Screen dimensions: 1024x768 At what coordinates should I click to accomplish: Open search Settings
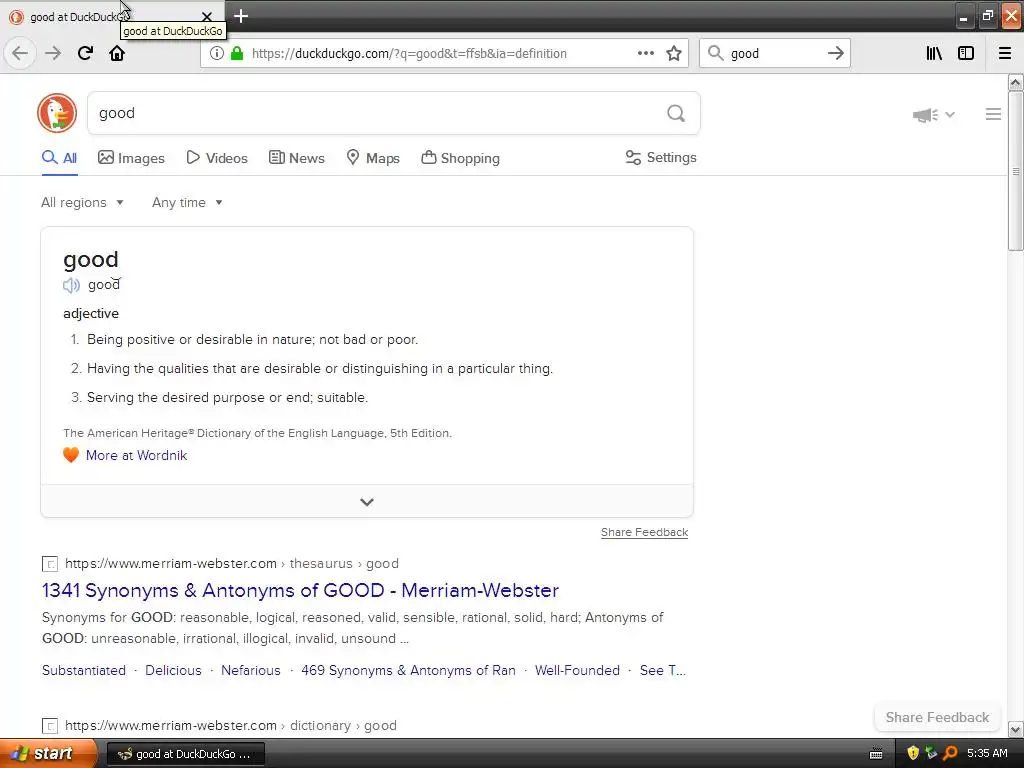(661, 157)
